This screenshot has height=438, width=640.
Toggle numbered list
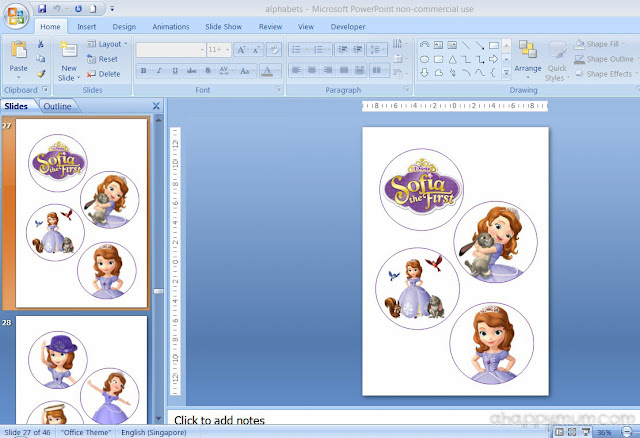pos(318,50)
